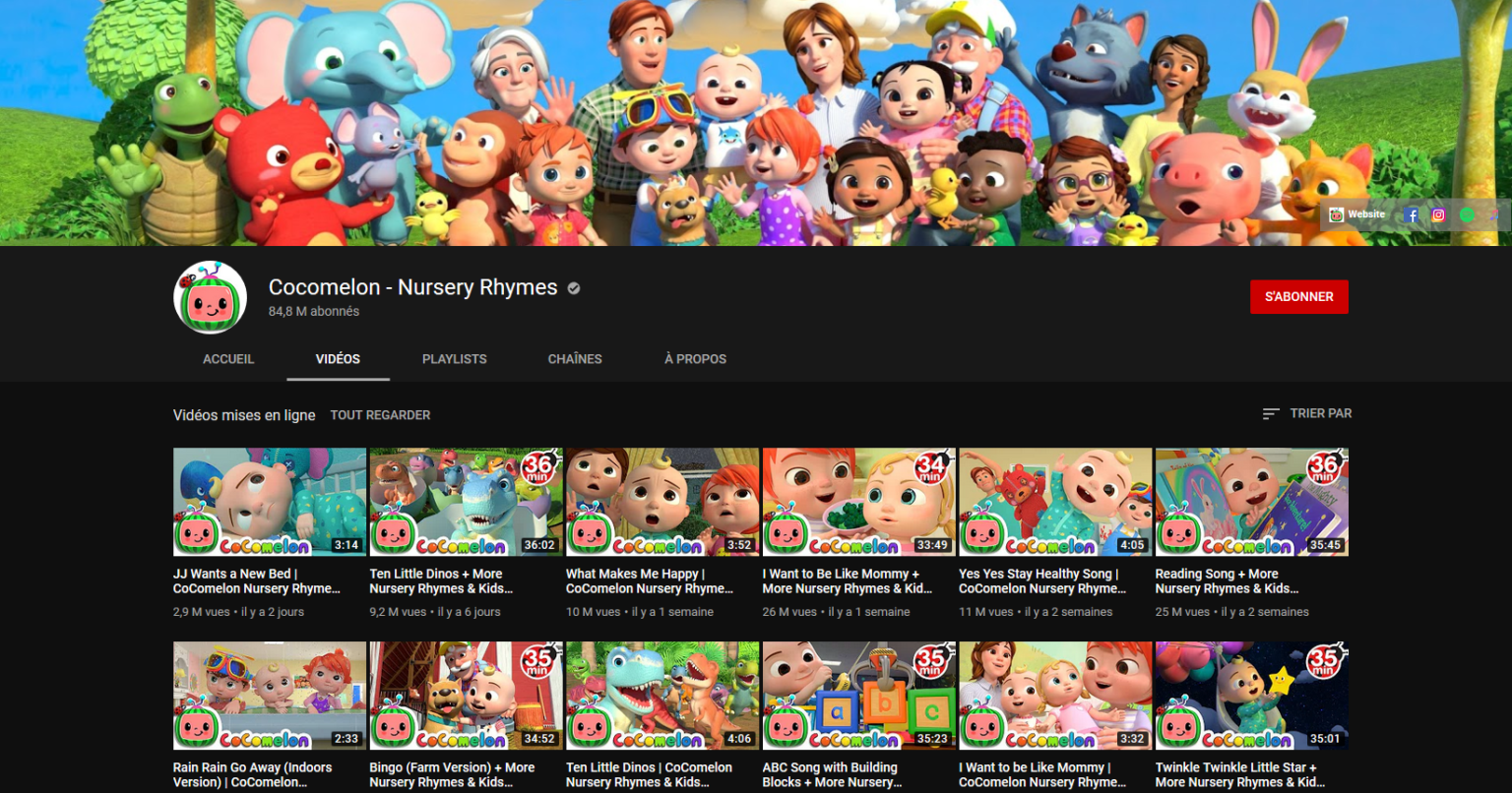Switch to the Playlists tab
The image size is (1512, 793).
(454, 359)
